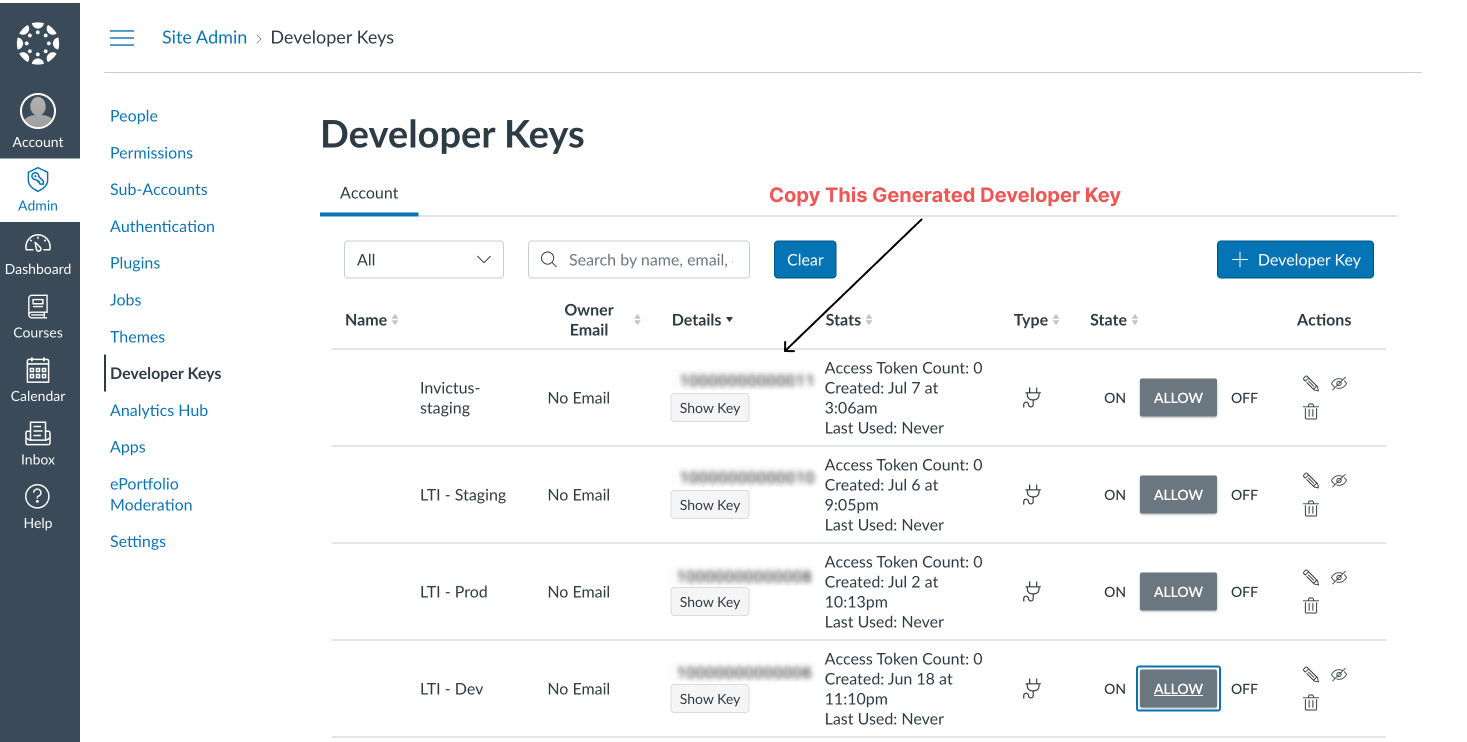Open the Dashboard from global navigation
The width and height of the screenshot is (1467, 742).
pyautogui.click(x=38, y=252)
